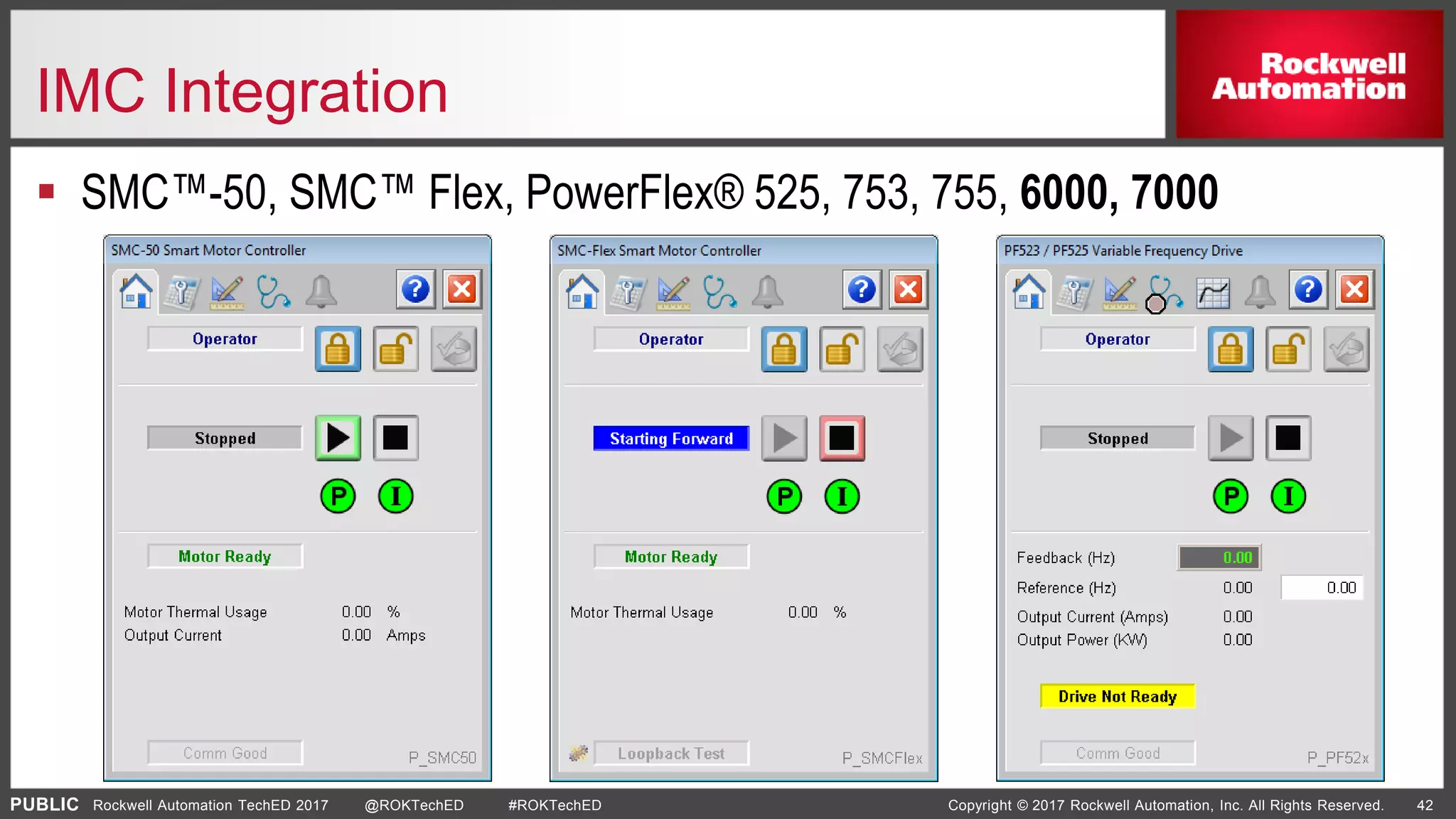This screenshot has height=819, width=1456.
Task: Open Engineering pencil-ruler tab in PF525 faceplate
Action: click(x=1120, y=292)
